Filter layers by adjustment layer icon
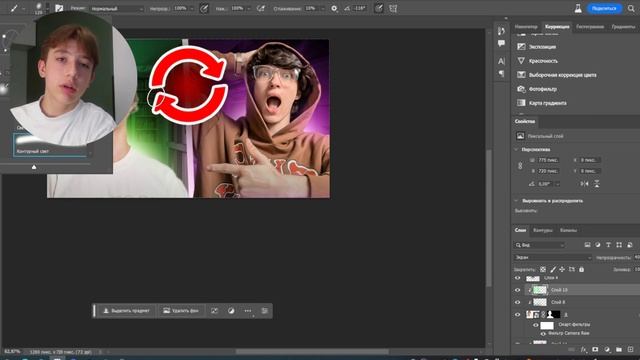Viewport: 640px width, 360px height. [598, 244]
